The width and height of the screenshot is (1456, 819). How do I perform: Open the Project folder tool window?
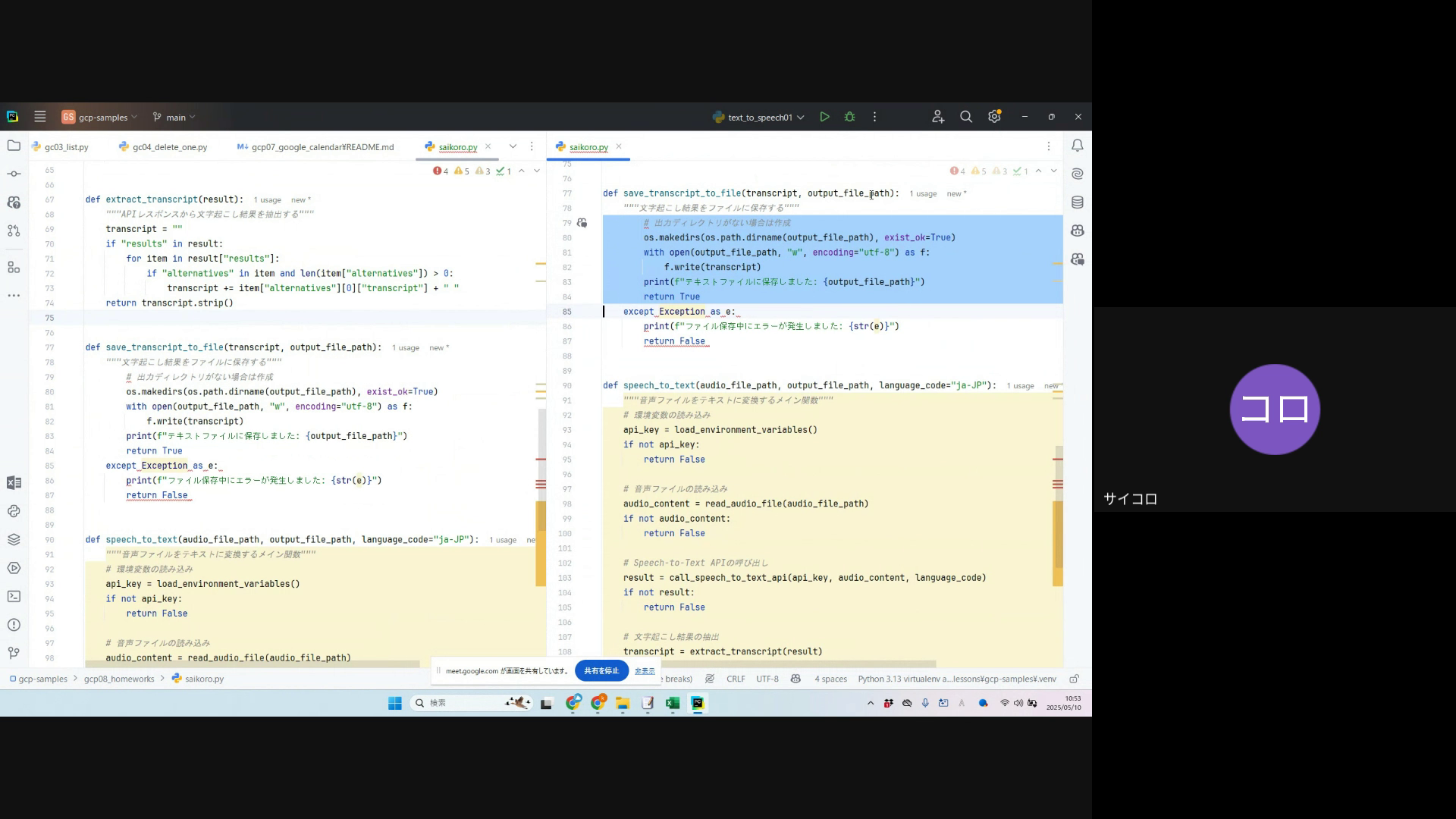pyautogui.click(x=14, y=146)
